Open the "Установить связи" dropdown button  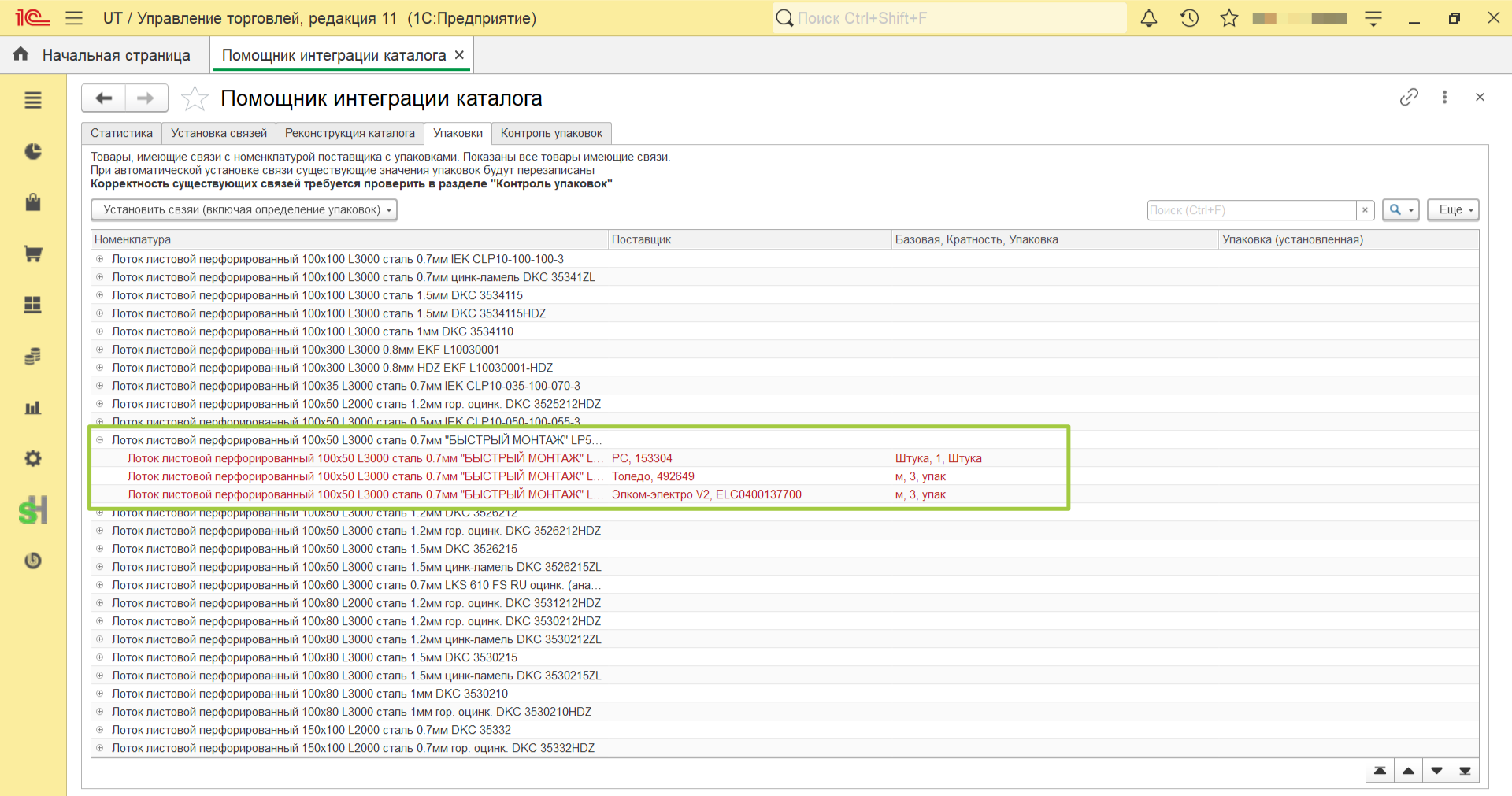[244, 209]
